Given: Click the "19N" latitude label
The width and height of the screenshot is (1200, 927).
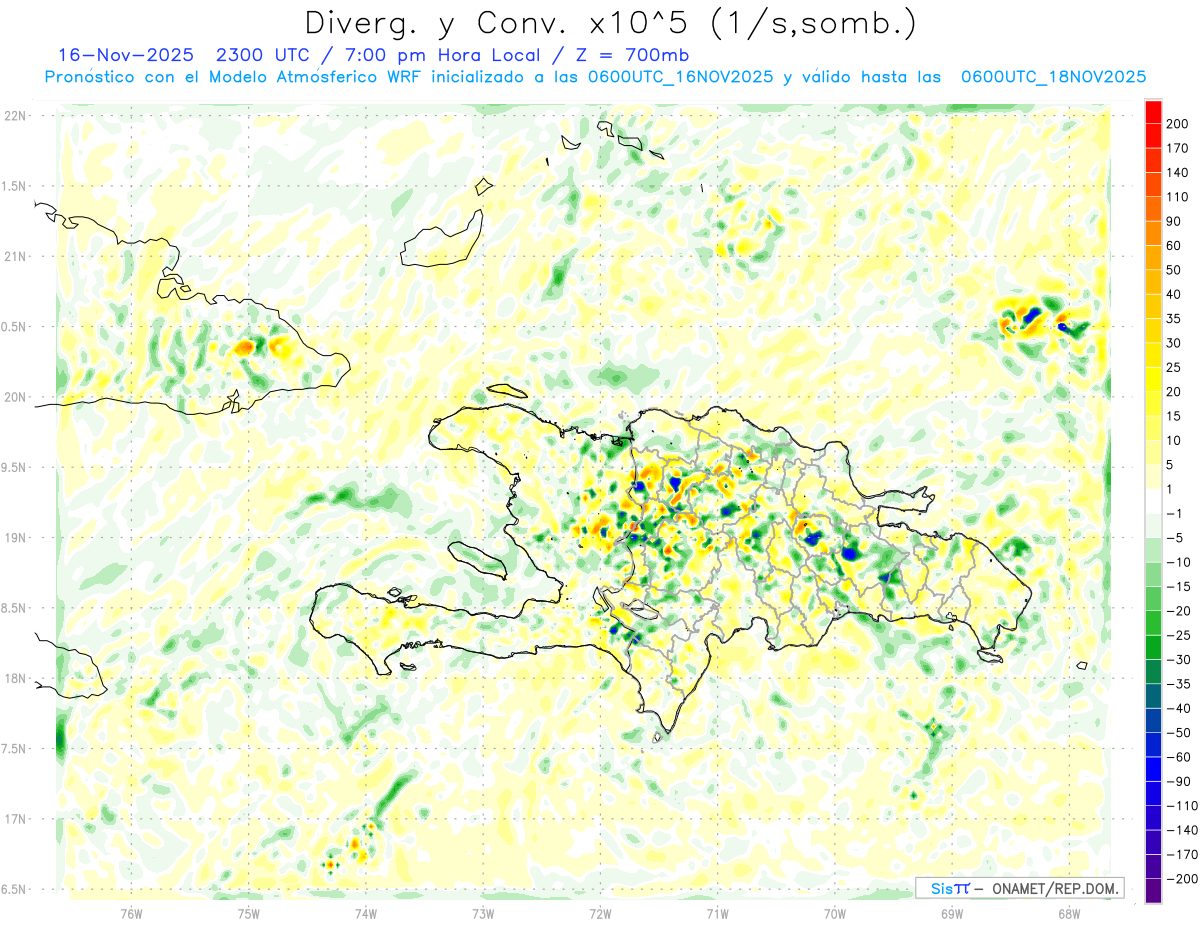Looking at the screenshot, I should click(x=15, y=537).
